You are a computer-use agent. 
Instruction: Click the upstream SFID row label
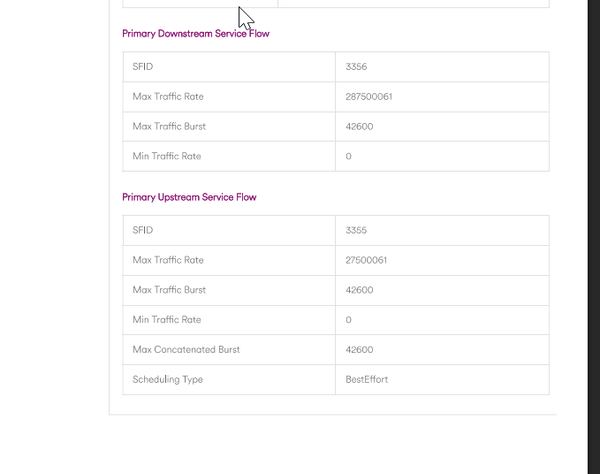click(143, 230)
